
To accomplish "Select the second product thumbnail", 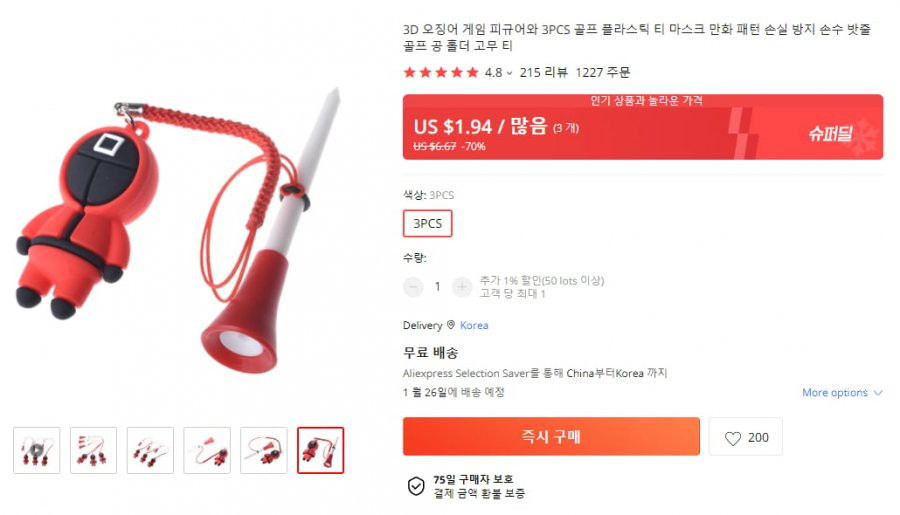I will pyautogui.click(x=94, y=450).
